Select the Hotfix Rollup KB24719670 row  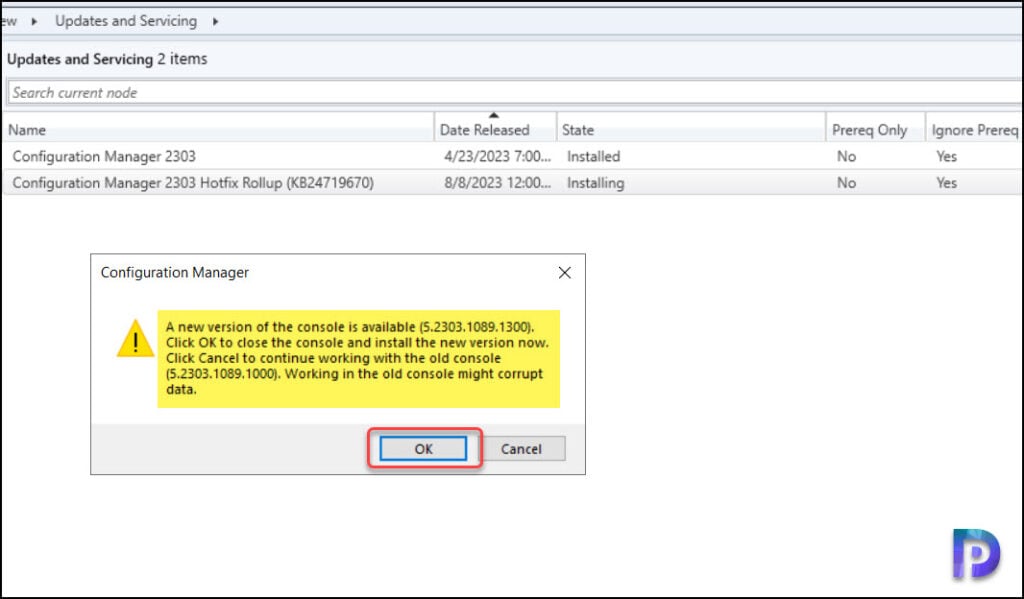(x=512, y=183)
